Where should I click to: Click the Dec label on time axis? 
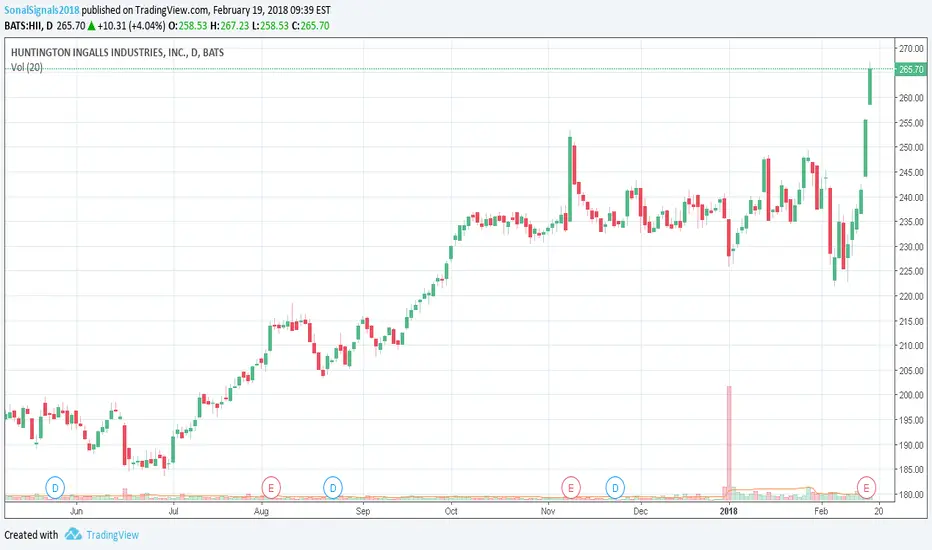(x=640, y=511)
